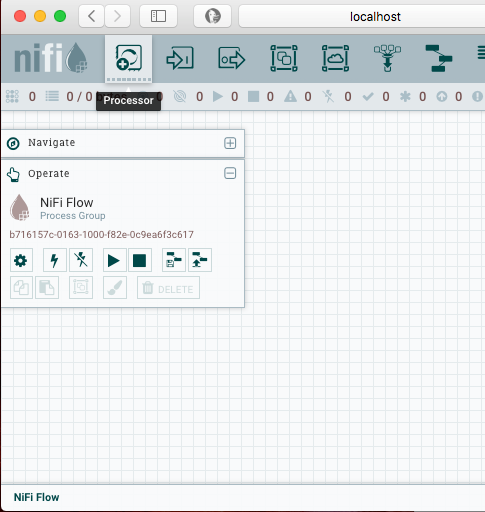The height and width of the screenshot is (512, 485).
Task: Click the NiFi Flow title in Operate
Action: pyautogui.click(x=67, y=203)
